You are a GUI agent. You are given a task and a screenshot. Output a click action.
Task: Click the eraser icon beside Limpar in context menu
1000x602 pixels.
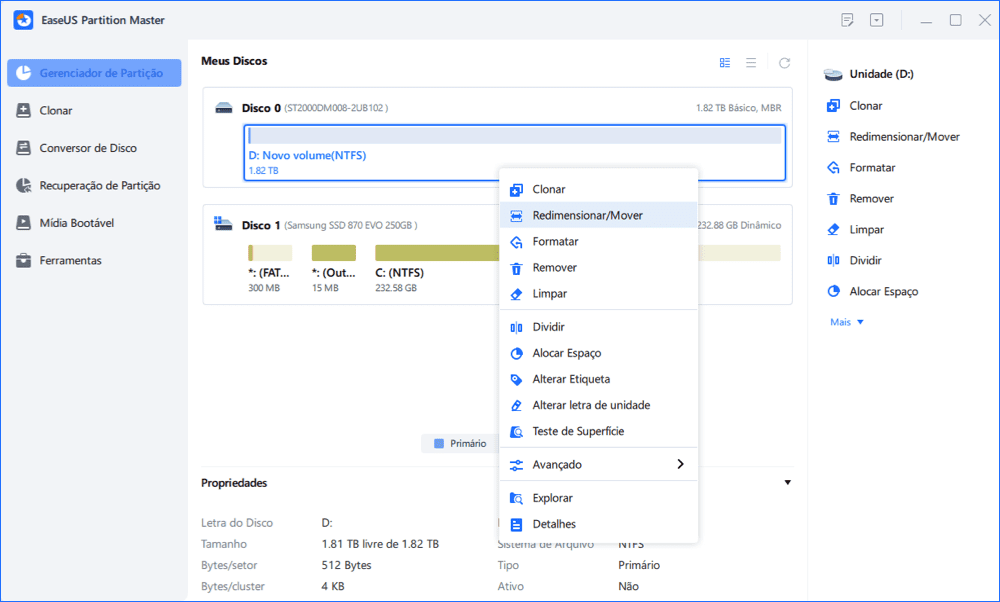(517, 295)
